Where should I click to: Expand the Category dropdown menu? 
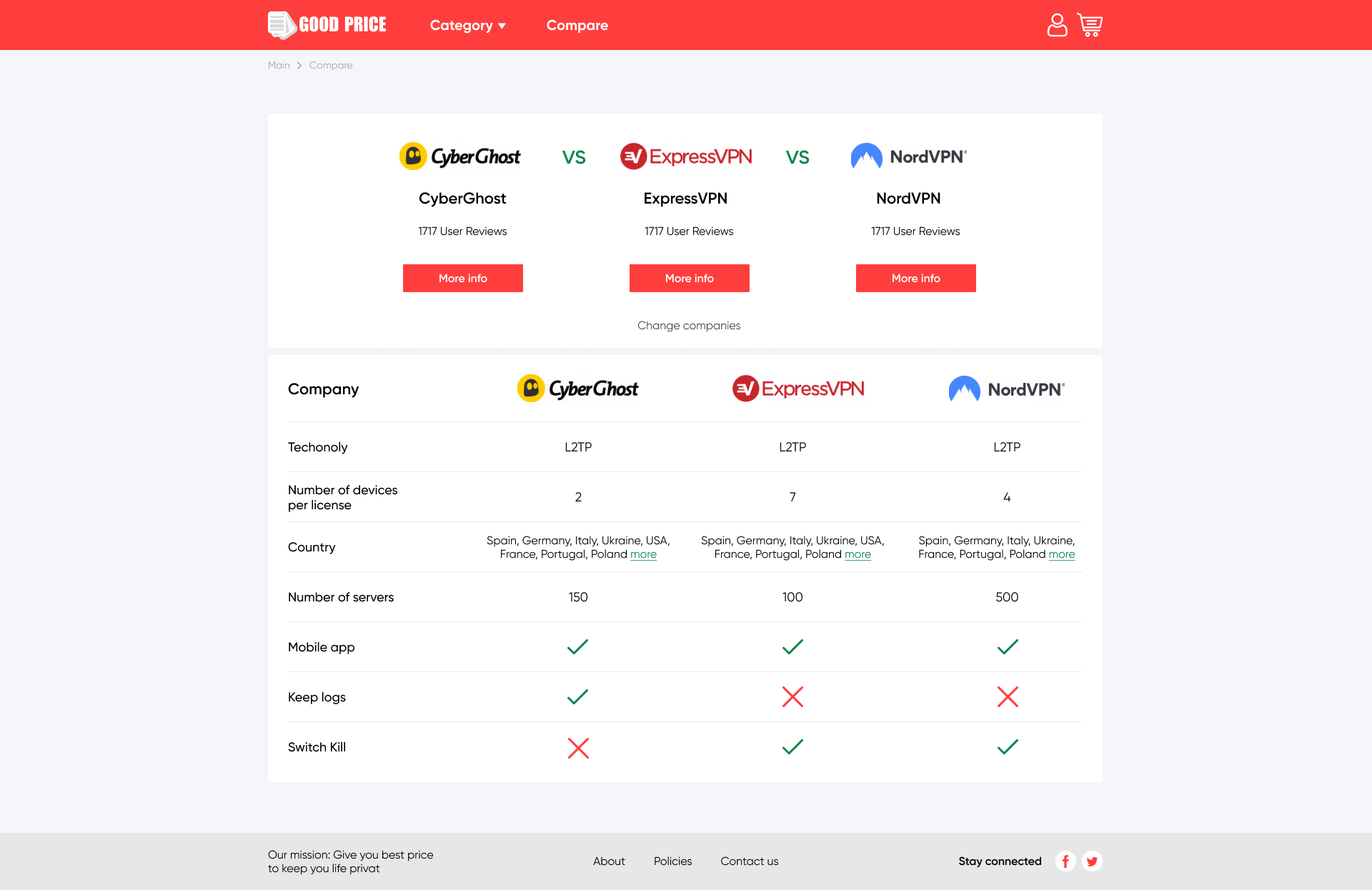coord(468,25)
